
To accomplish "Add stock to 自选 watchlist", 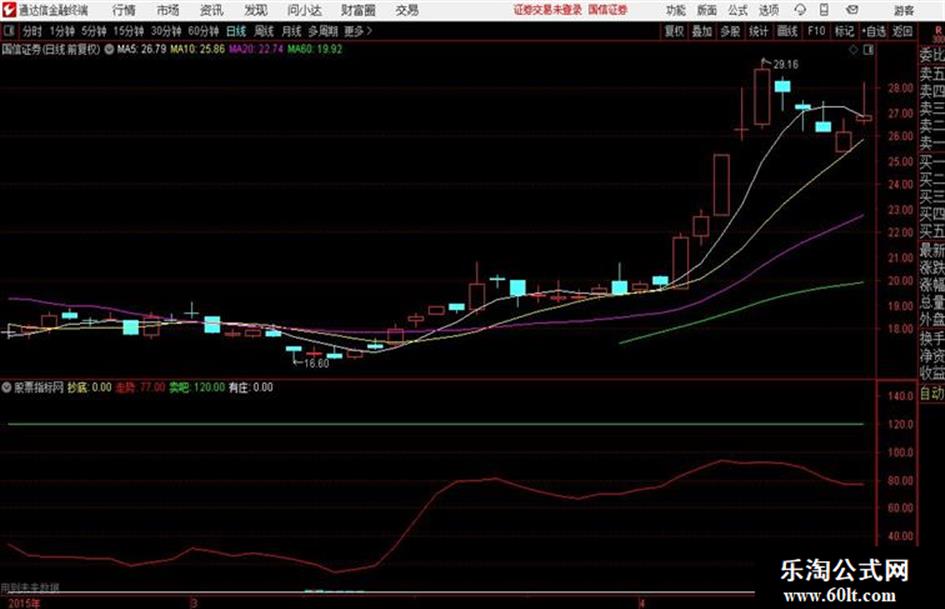I will coord(874,31).
